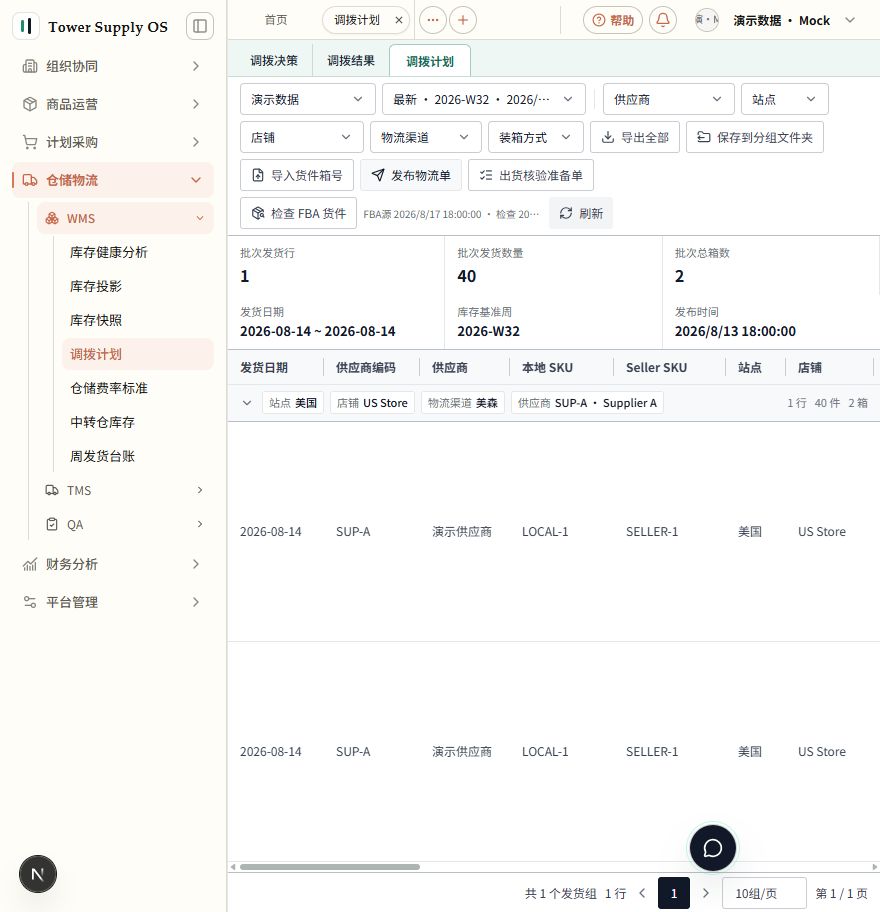
Task: Open 仓储费率标准 in the sidebar
Action: pos(138,388)
